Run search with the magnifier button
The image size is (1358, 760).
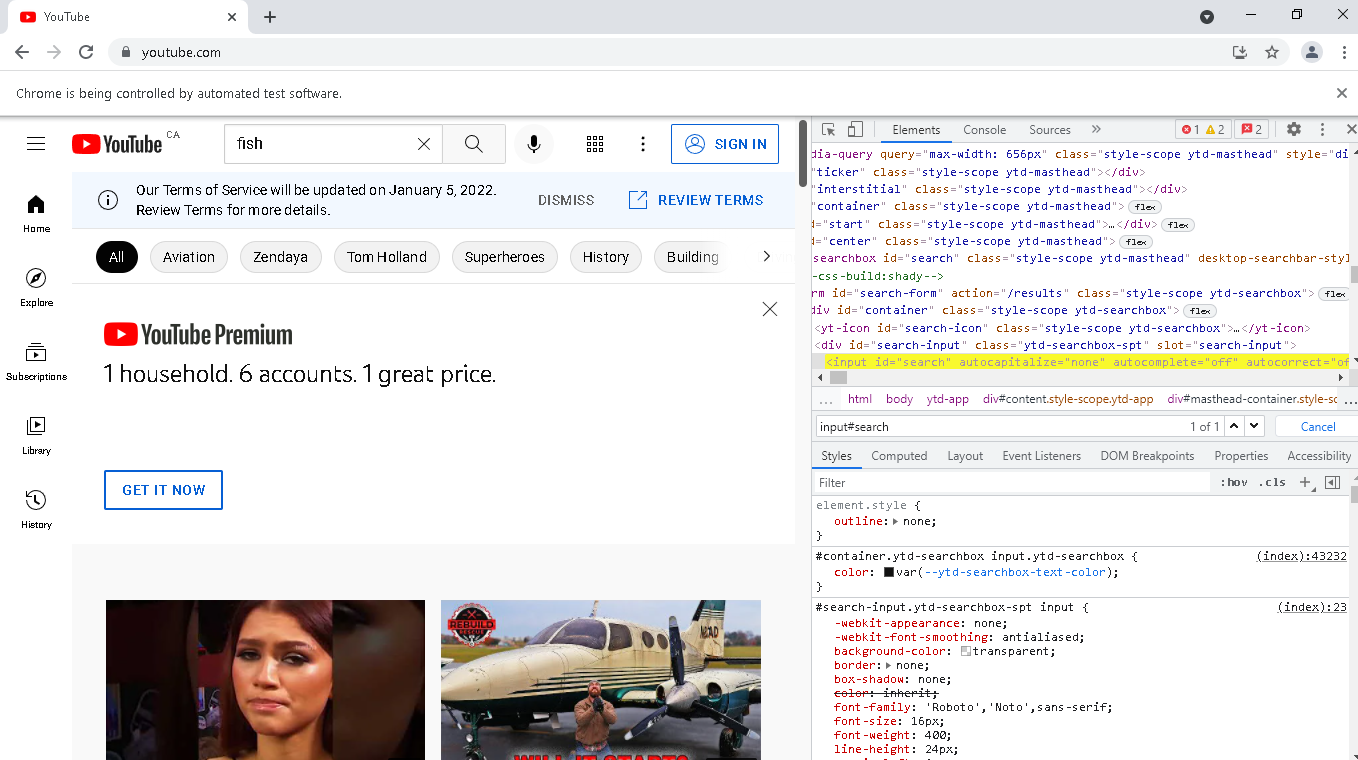[x=474, y=144]
